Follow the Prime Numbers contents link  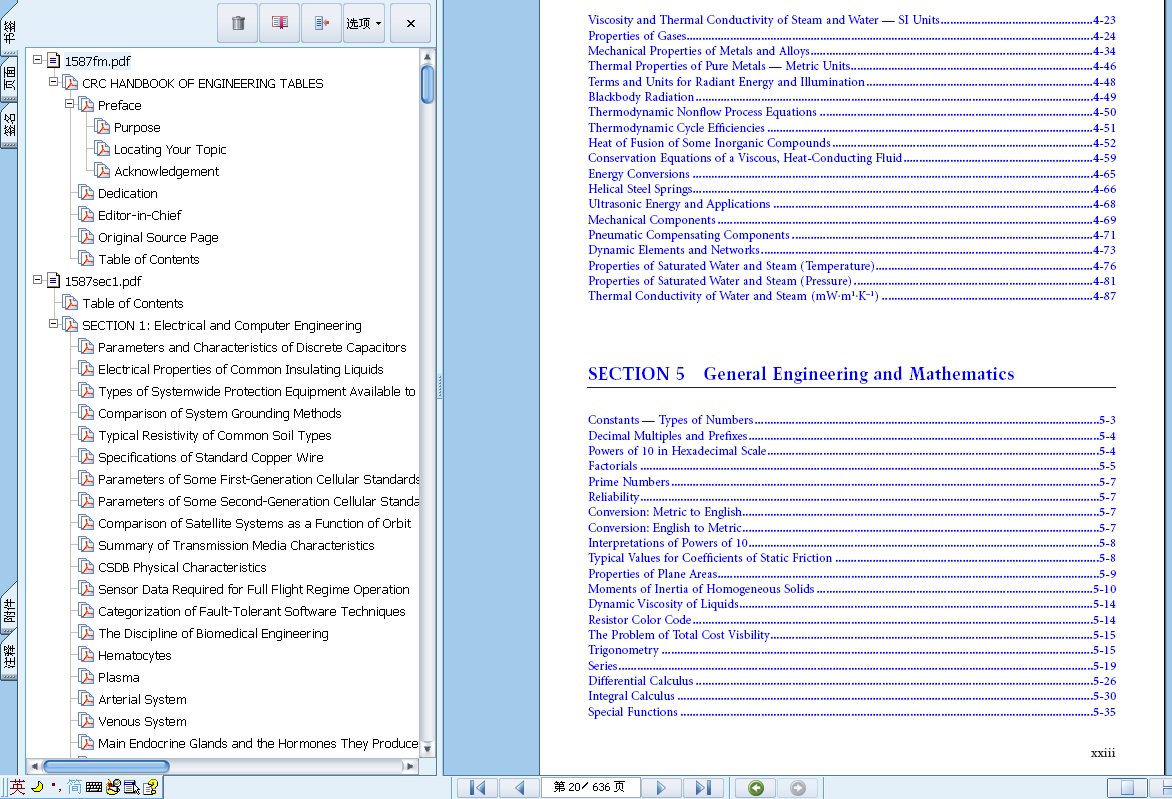pyautogui.click(x=851, y=481)
